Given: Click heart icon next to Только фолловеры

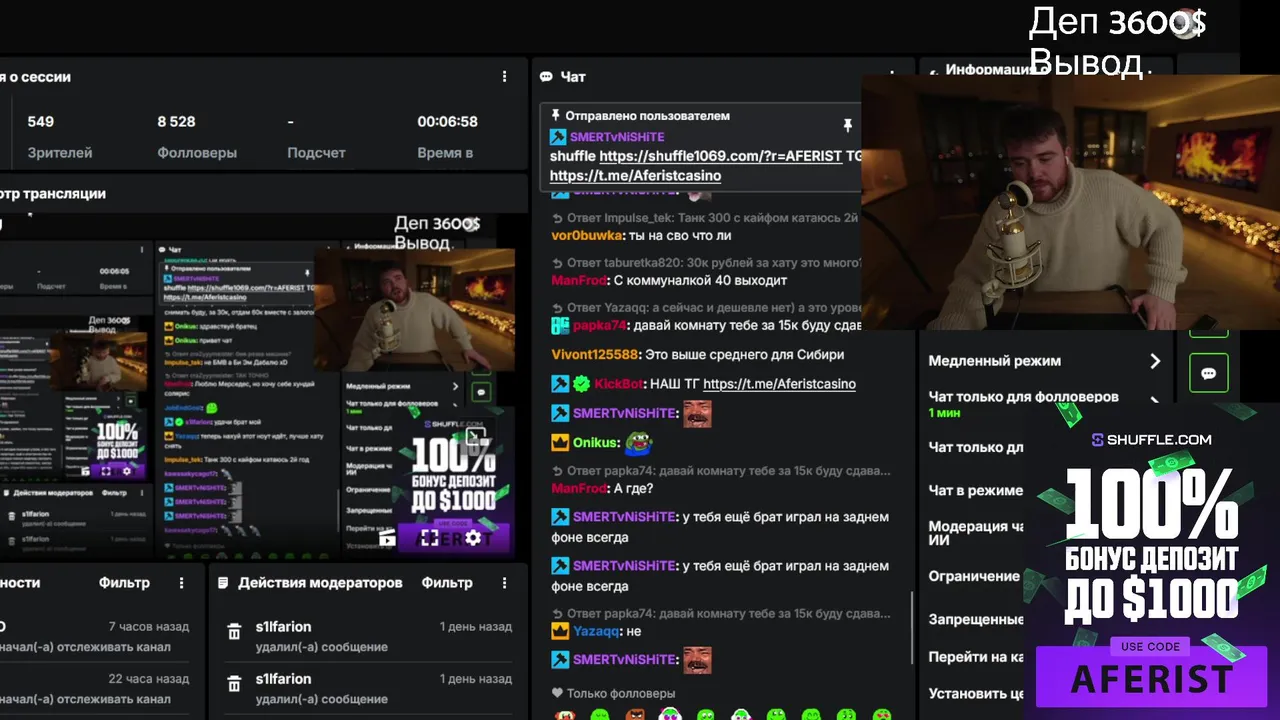Looking at the screenshot, I should click(x=557, y=693).
